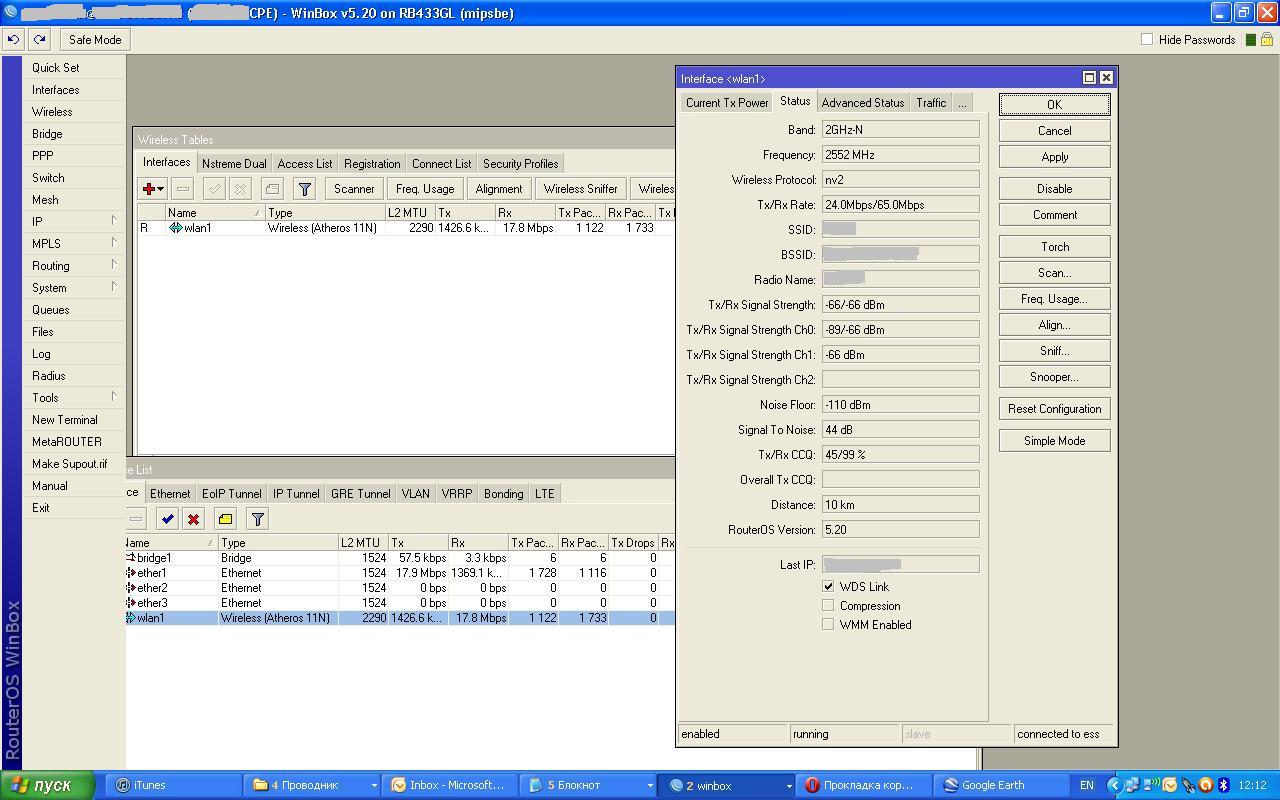Tick the Hide Passwords checkbox
Viewport: 1280px width, 800px height.
point(1147,40)
